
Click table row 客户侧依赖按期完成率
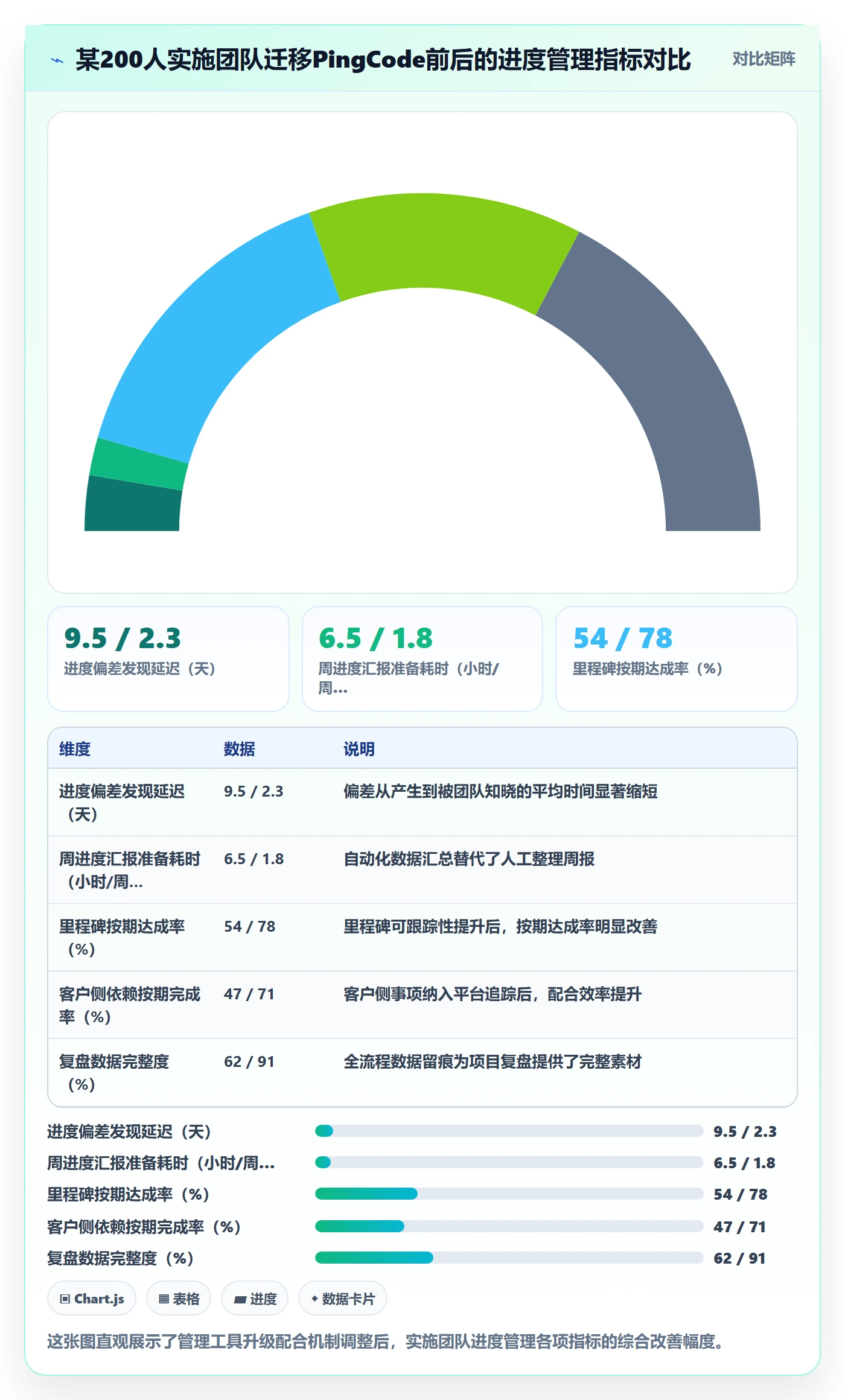tap(422, 1005)
